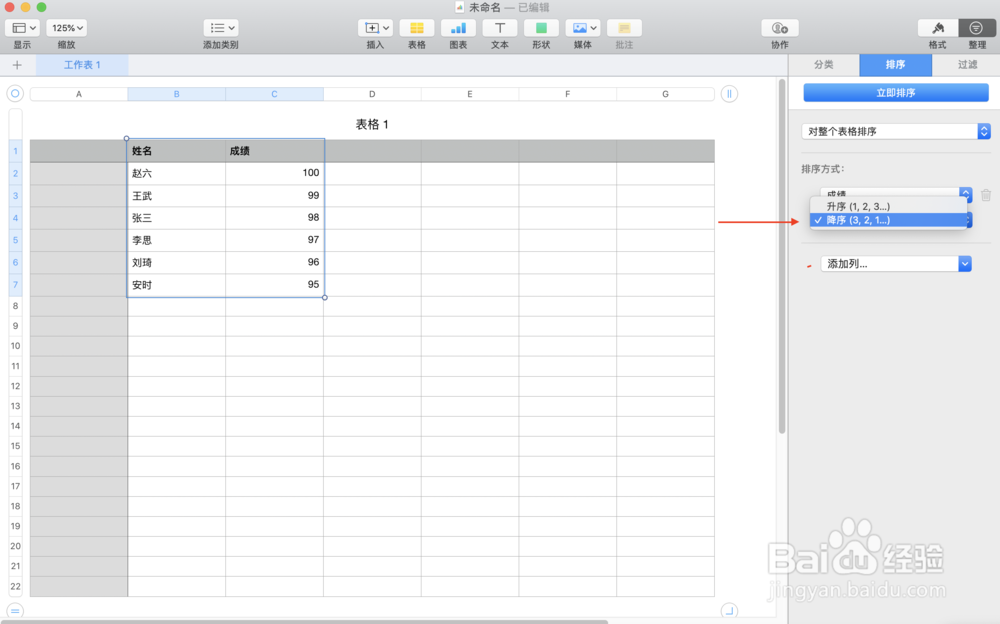The width and height of the screenshot is (1000, 624).
Task: Select column A header
Action: tap(79, 94)
